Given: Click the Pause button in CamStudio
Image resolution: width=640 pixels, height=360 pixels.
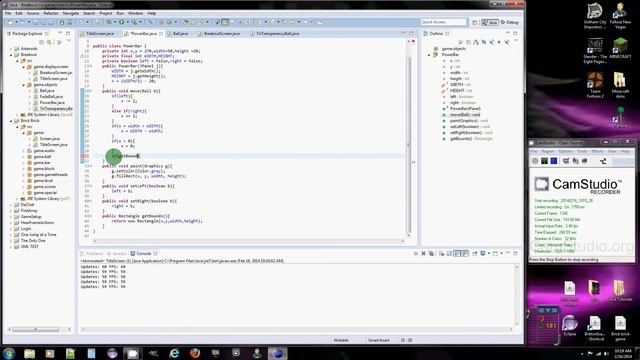Looking at the screenshot, I should click(x=544, y=161).
